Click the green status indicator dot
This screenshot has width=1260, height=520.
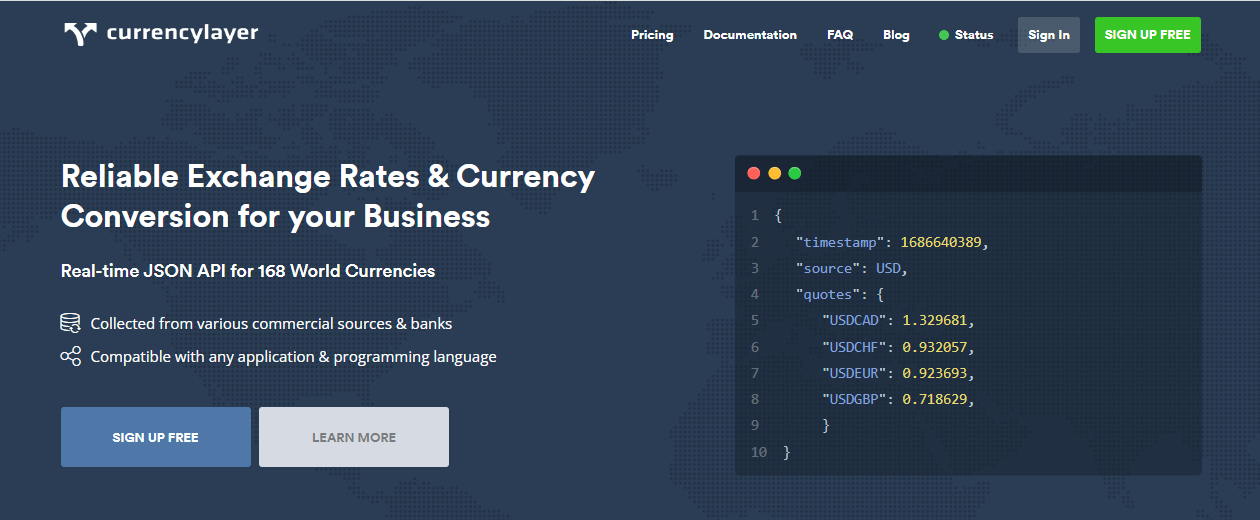[x=943, y=35]
